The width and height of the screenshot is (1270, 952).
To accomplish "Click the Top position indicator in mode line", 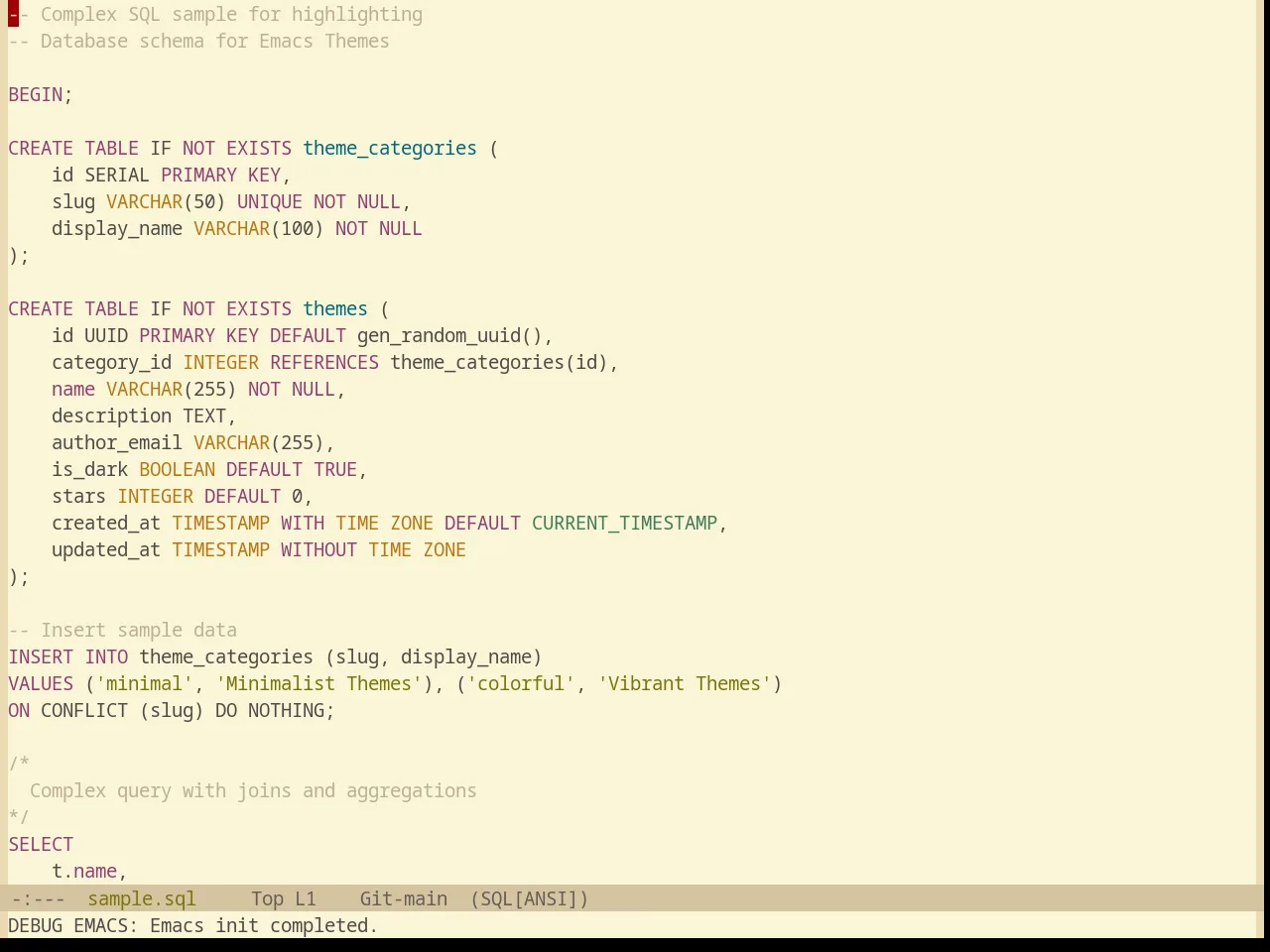I will point(267,898).
